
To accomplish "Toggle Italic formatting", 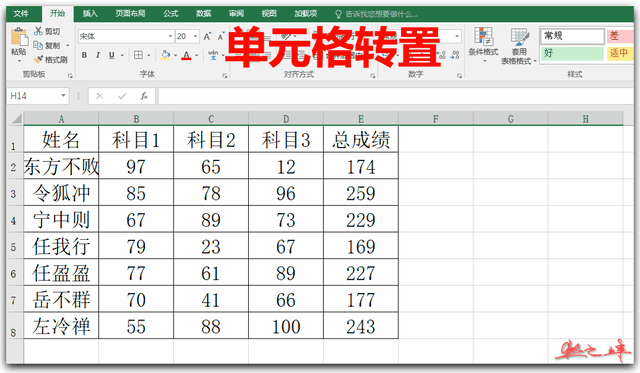I will pyautogui.click(x=98, y=55).
